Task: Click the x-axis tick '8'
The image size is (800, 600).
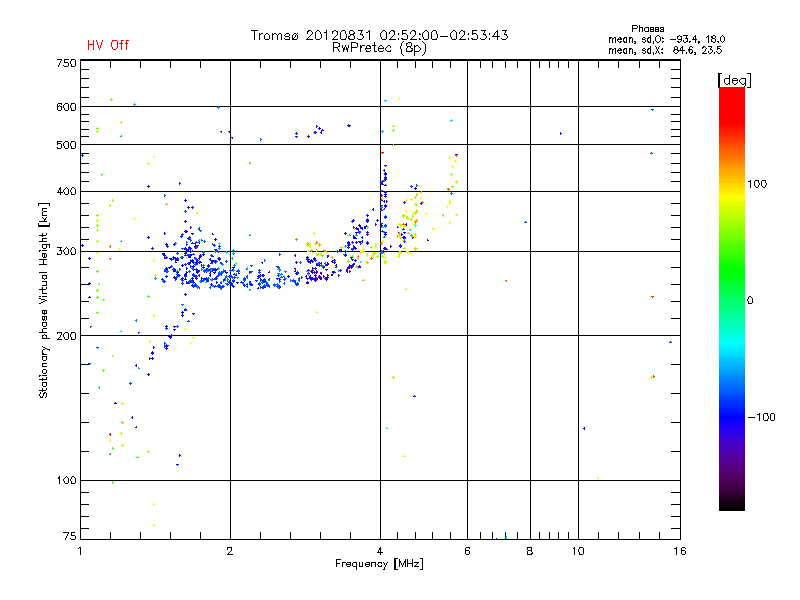Action: pyautogui.click(x=530, y=551)
